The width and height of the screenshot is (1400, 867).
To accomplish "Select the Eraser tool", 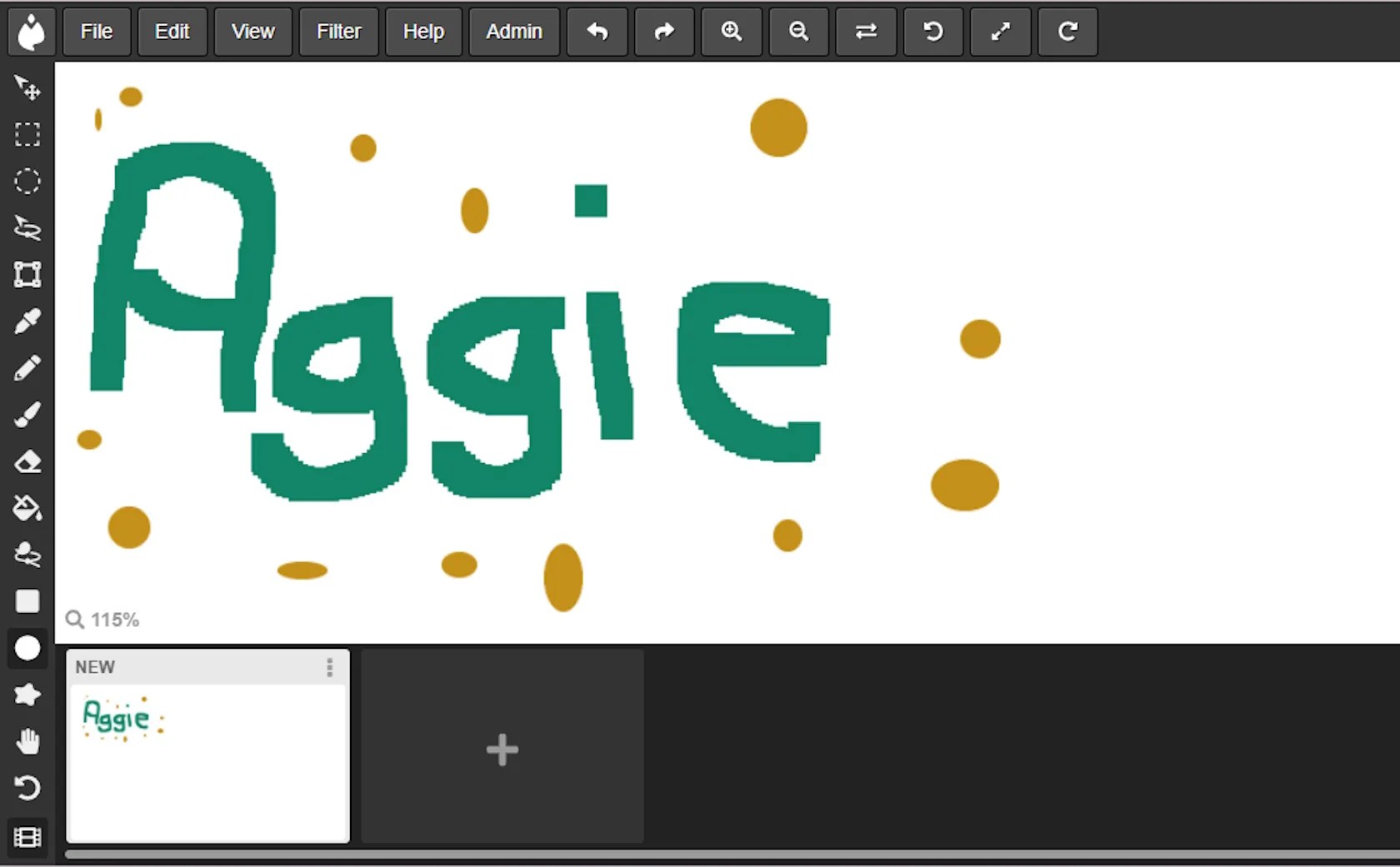I will pyautogui.click(x=27, y=461).
